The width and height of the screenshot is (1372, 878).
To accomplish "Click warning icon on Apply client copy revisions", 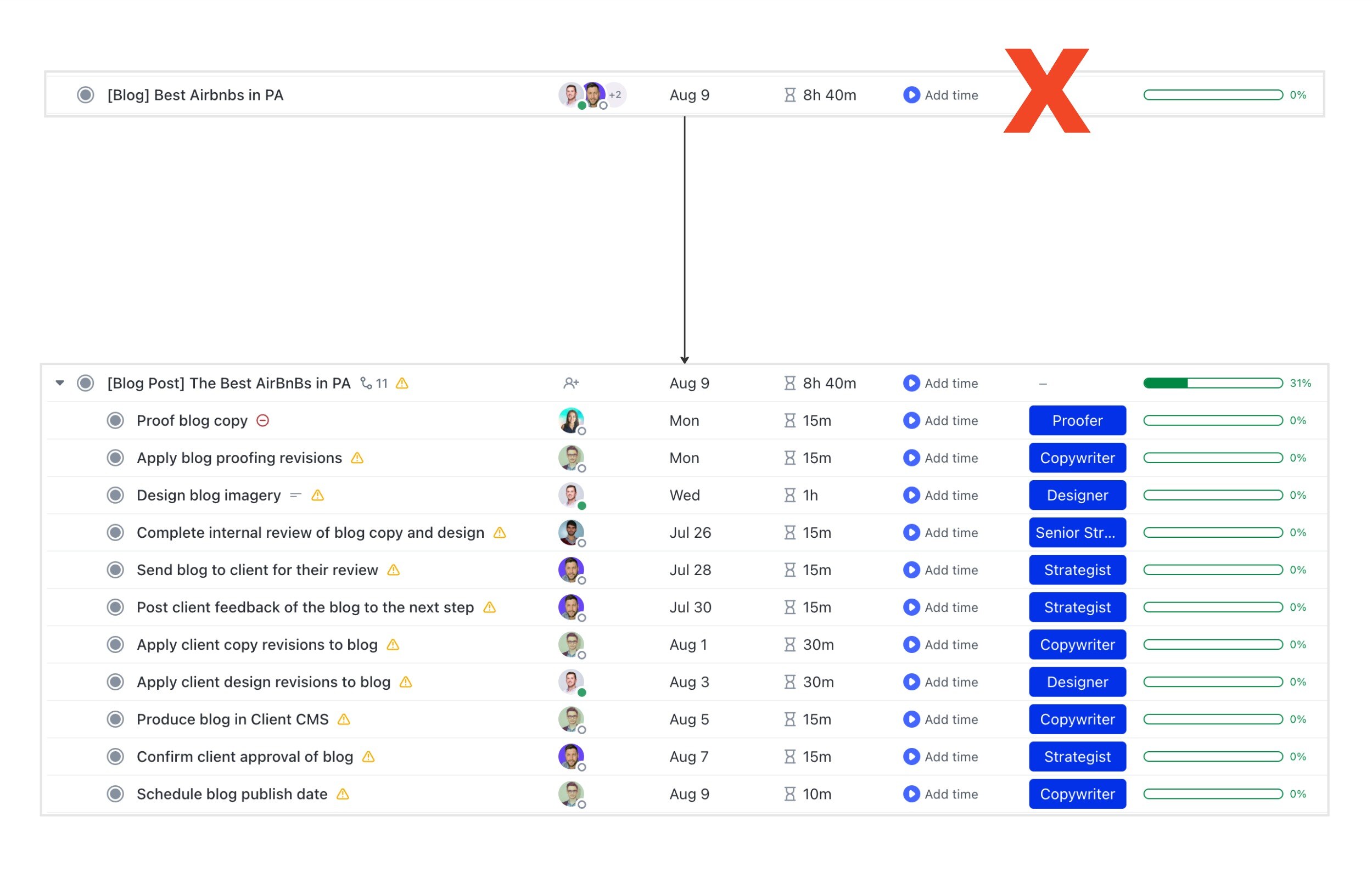I will [x=393, y=645].
